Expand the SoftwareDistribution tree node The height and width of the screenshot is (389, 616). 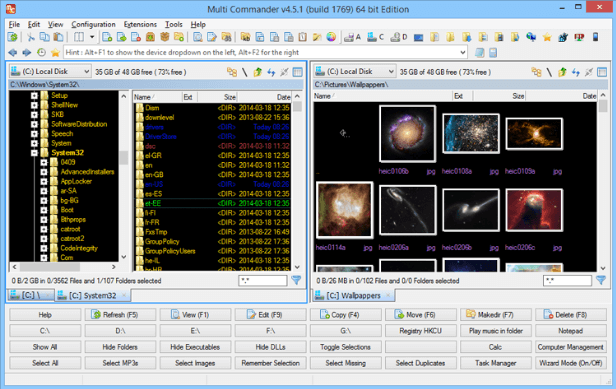tap(34, 124)
